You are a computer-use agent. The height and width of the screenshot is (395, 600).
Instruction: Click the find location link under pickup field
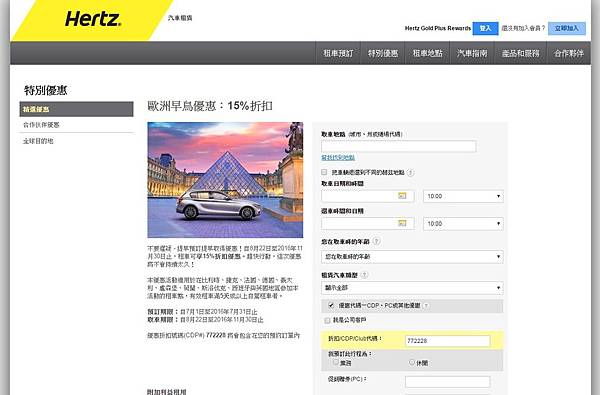(338, 157)
